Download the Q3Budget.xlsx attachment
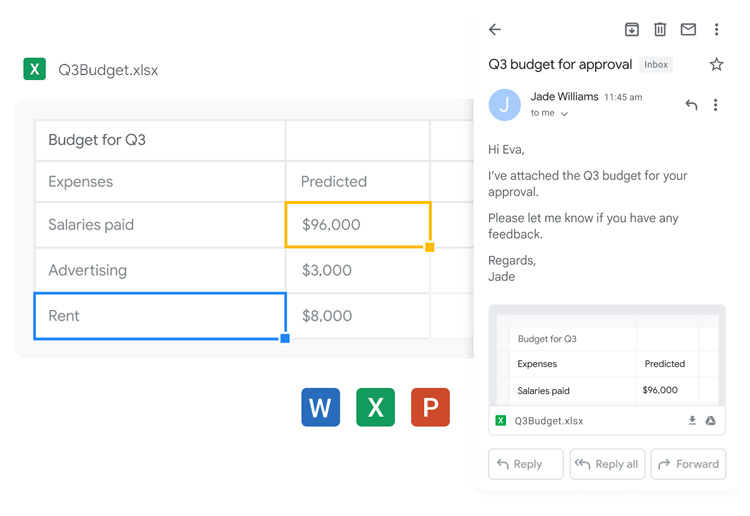The image size is (750, 516). [692, 420]
